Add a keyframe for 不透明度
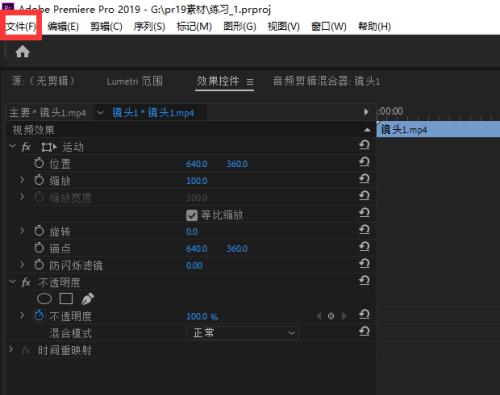Image resolution: width=500 pixels, height=395 pixels. (331, 316)
